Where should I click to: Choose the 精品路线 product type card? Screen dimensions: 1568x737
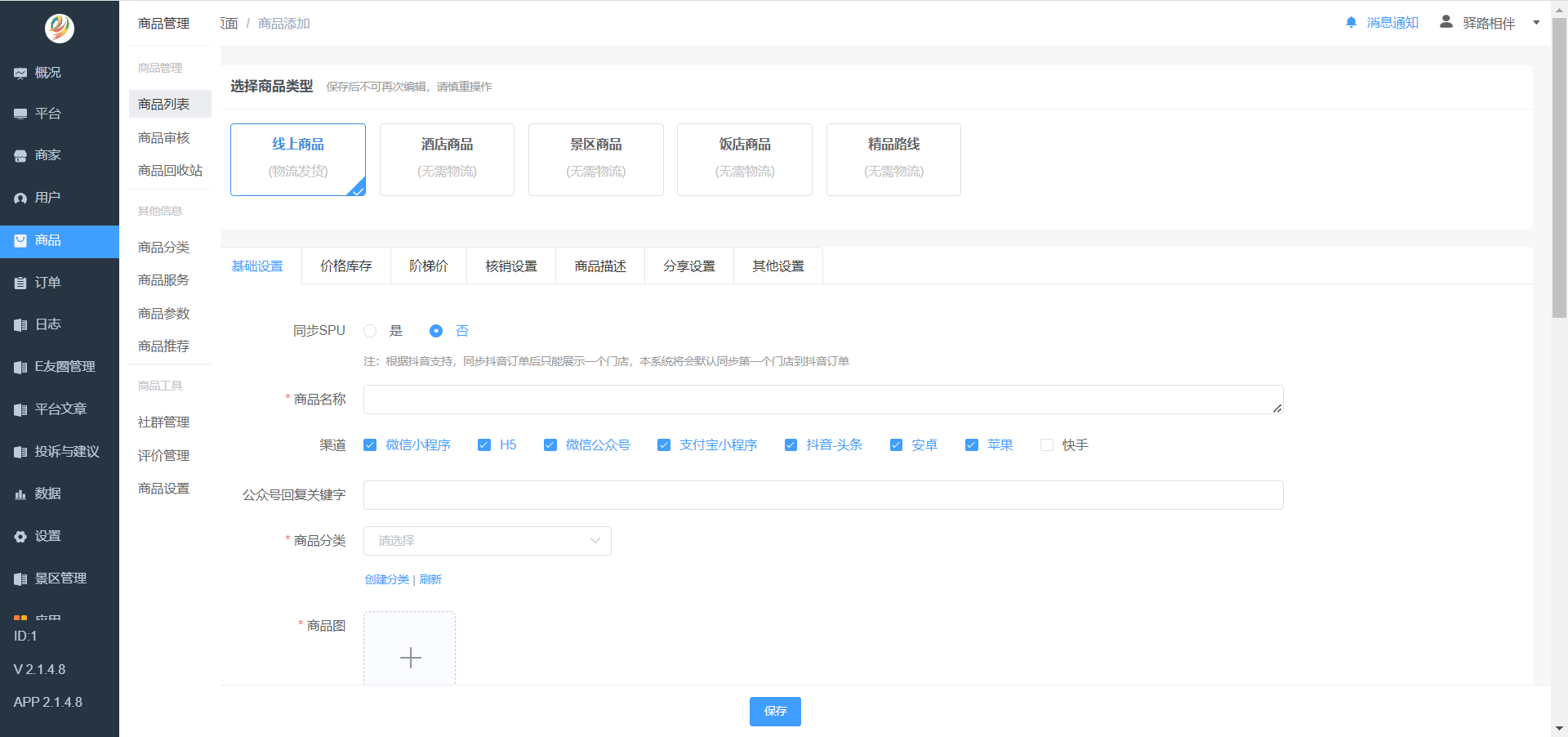click(x=893, y=159)
